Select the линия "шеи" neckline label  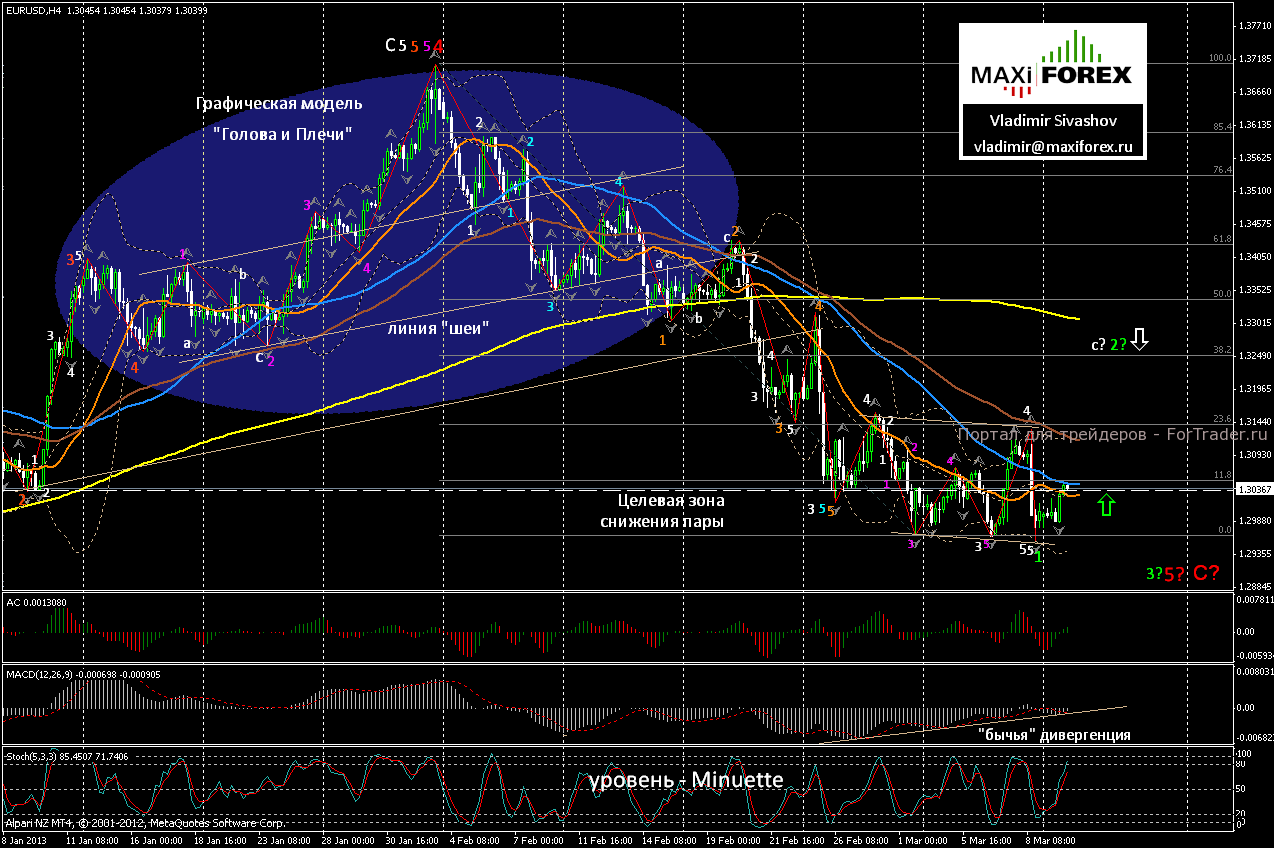[x=438, y=326]
